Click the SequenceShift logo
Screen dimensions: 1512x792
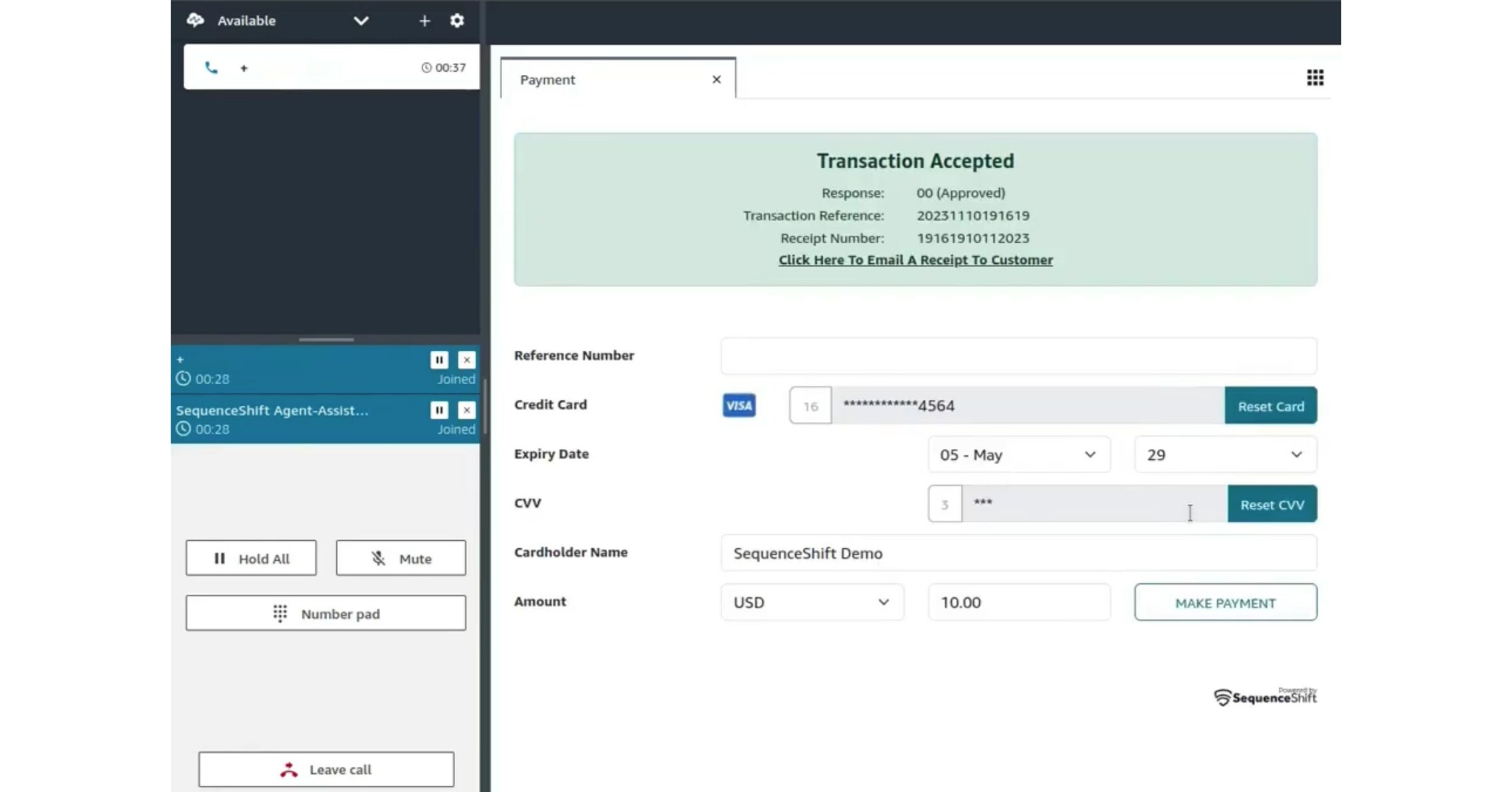(x=1264, y=696)
